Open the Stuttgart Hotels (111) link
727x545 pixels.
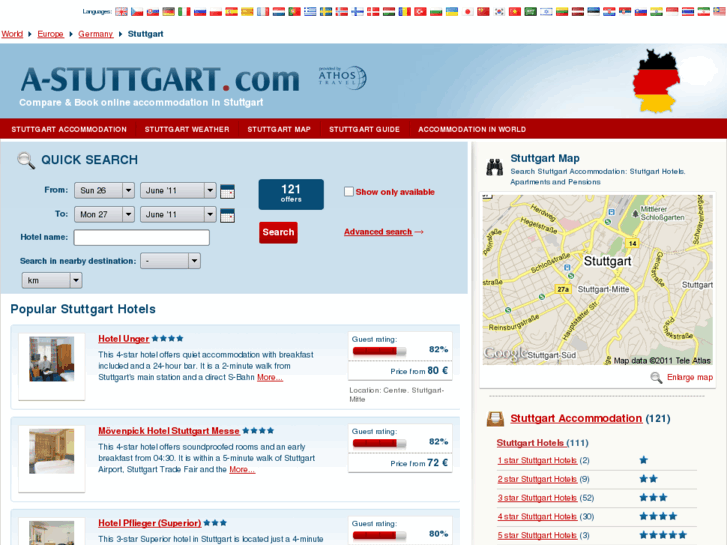(530, 443)
